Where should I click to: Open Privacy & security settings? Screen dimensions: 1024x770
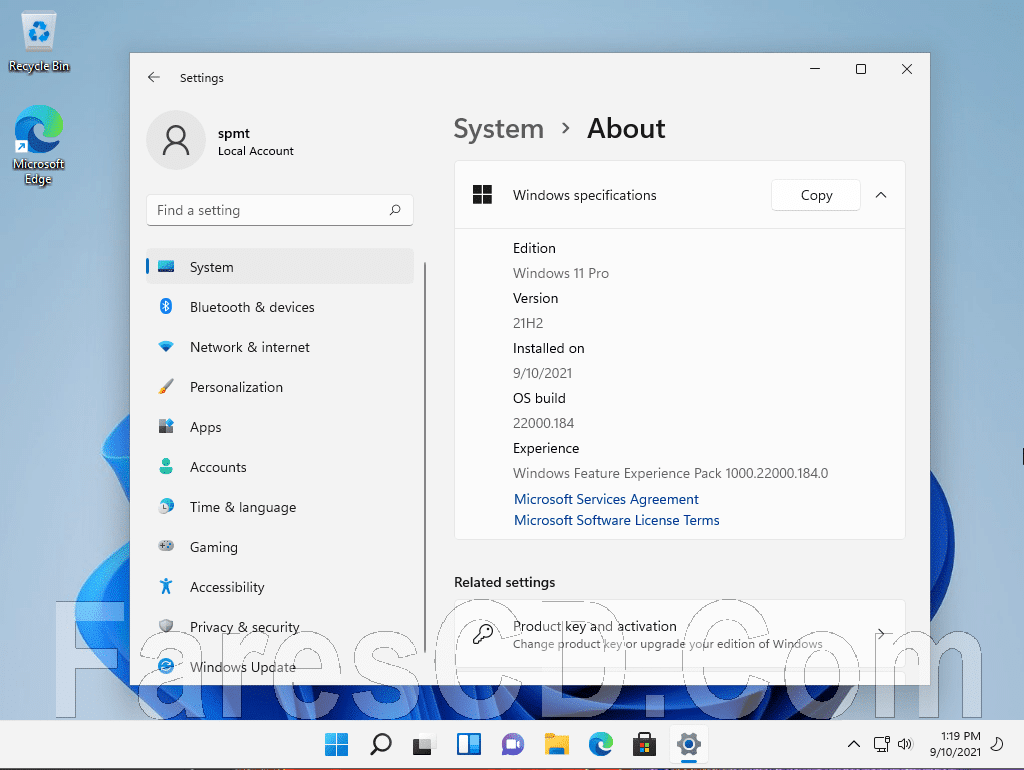280,626
